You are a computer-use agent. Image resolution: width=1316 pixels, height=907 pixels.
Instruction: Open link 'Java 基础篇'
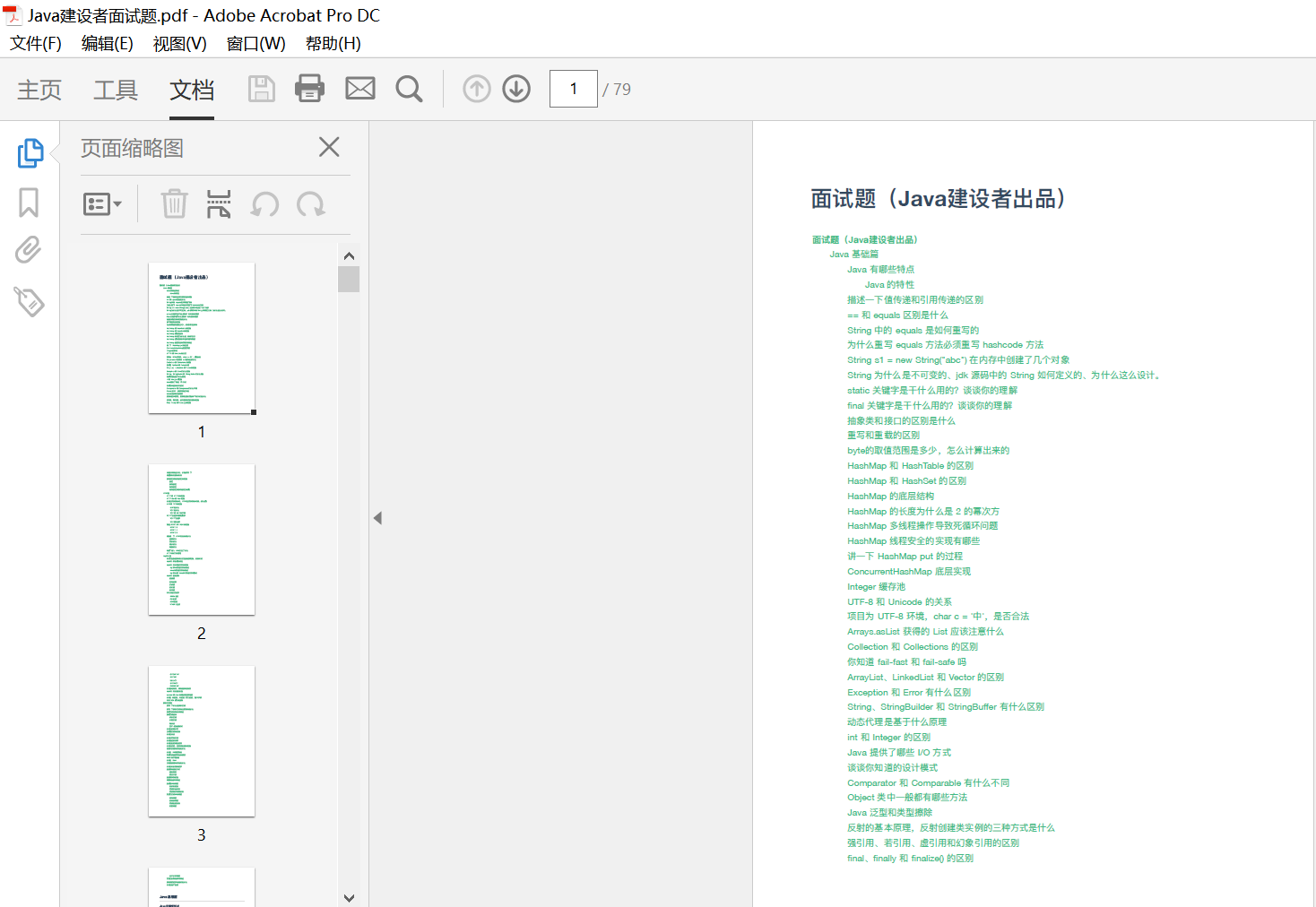tap(854, 255)
